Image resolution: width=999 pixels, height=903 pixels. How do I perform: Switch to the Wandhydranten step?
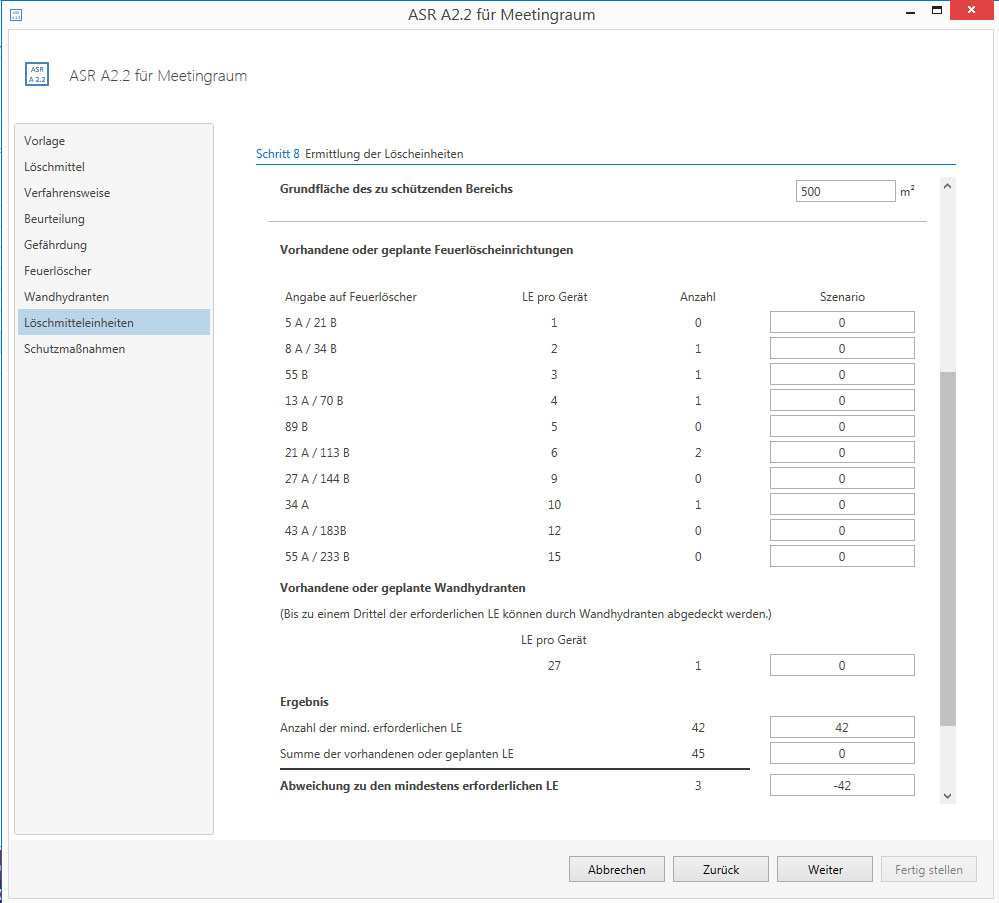(x=66, y=297)
